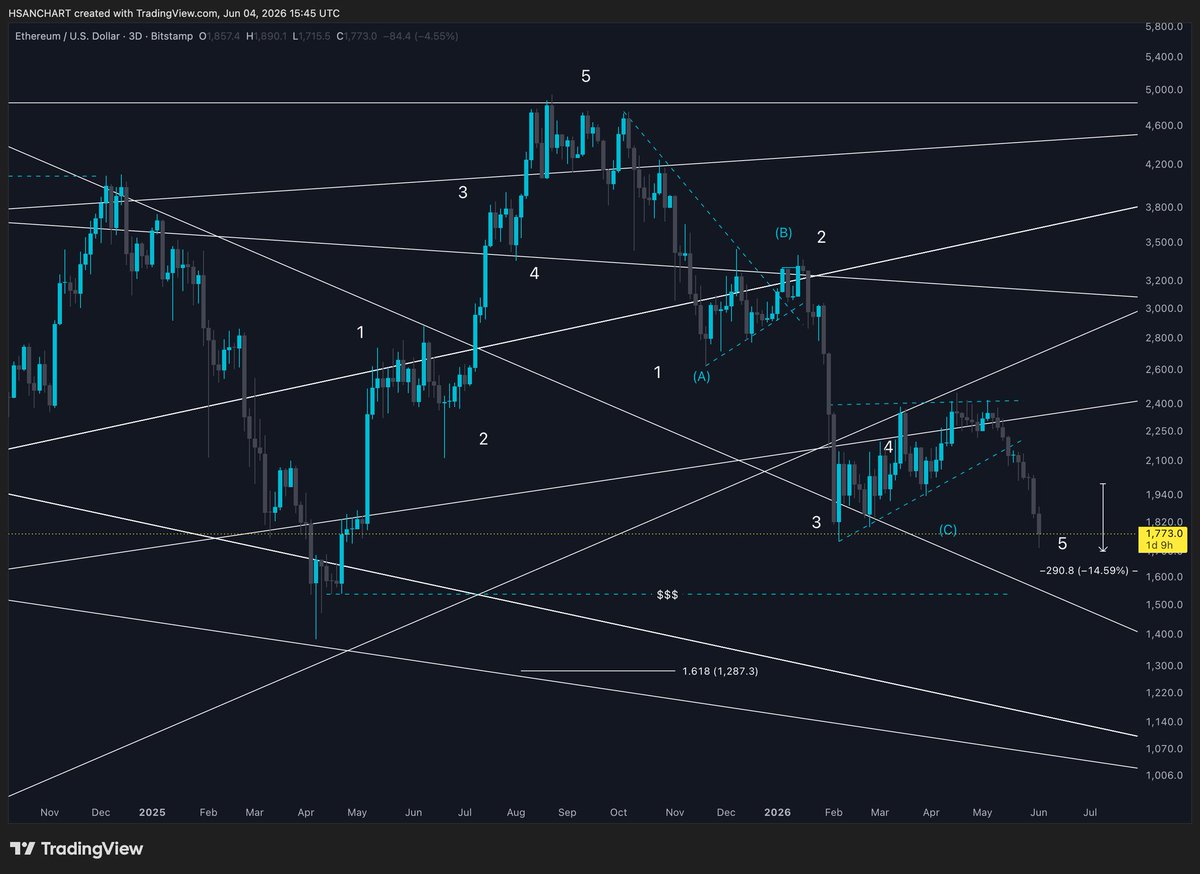Click the (C) wave label
This screenshot has width=1200, height=874.
click(x=946, y=529)
